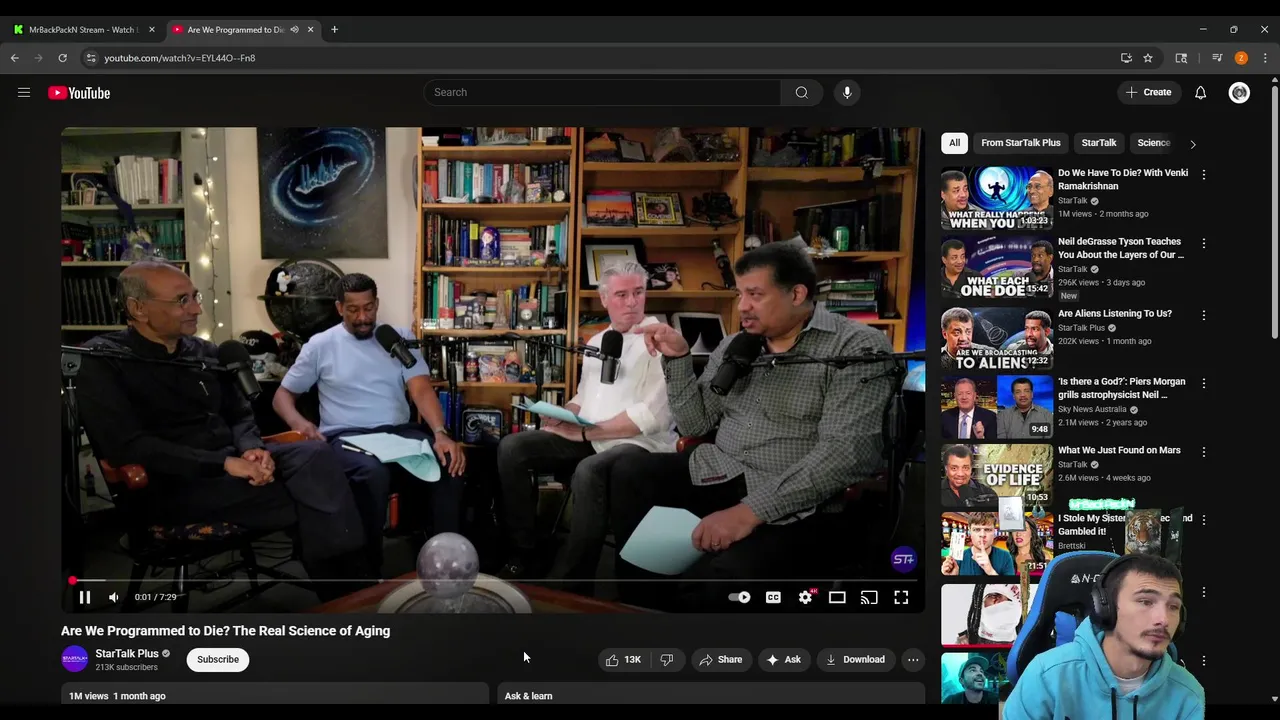Open options for 'Neil deGrasse Tyson Teaches' video
1280x720 pixels.
pos(1204,244)
